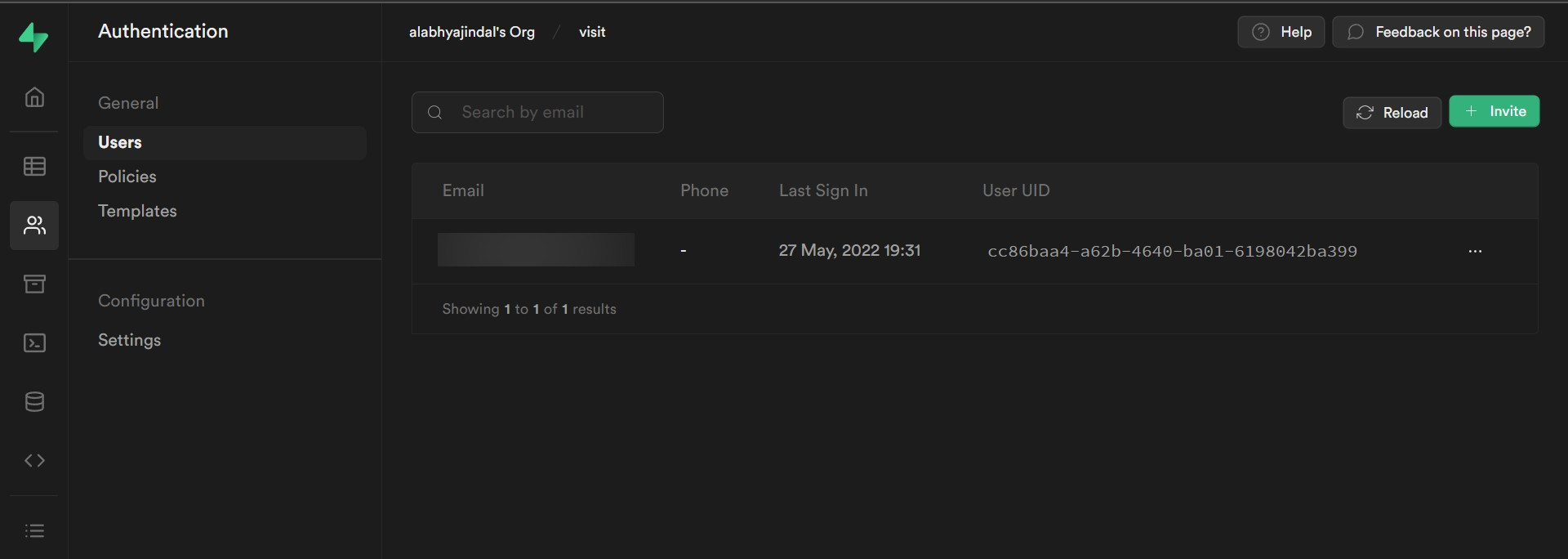
Task: Open the Logs list icon
Action: (34, 530)
